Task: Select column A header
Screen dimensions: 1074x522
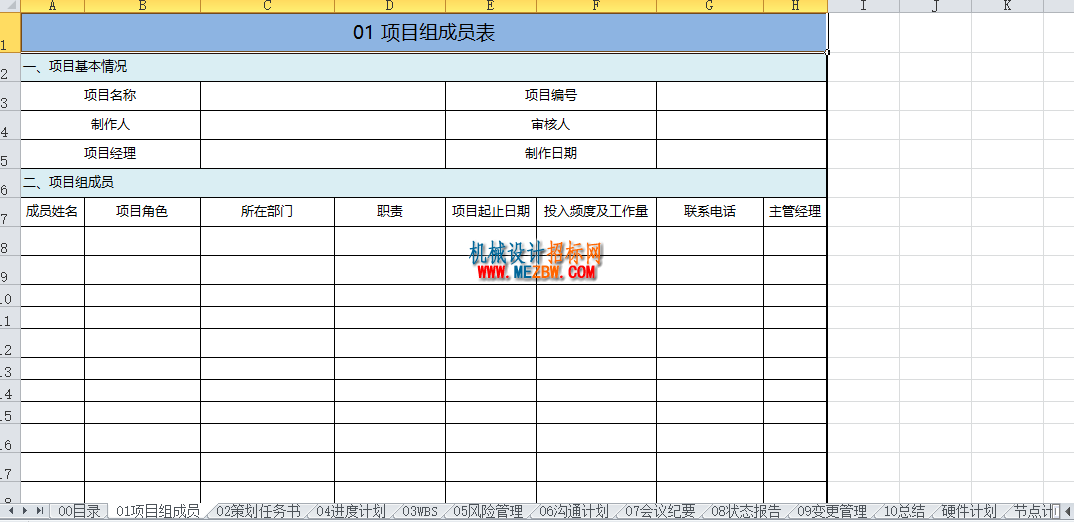Action: (53, 6)
